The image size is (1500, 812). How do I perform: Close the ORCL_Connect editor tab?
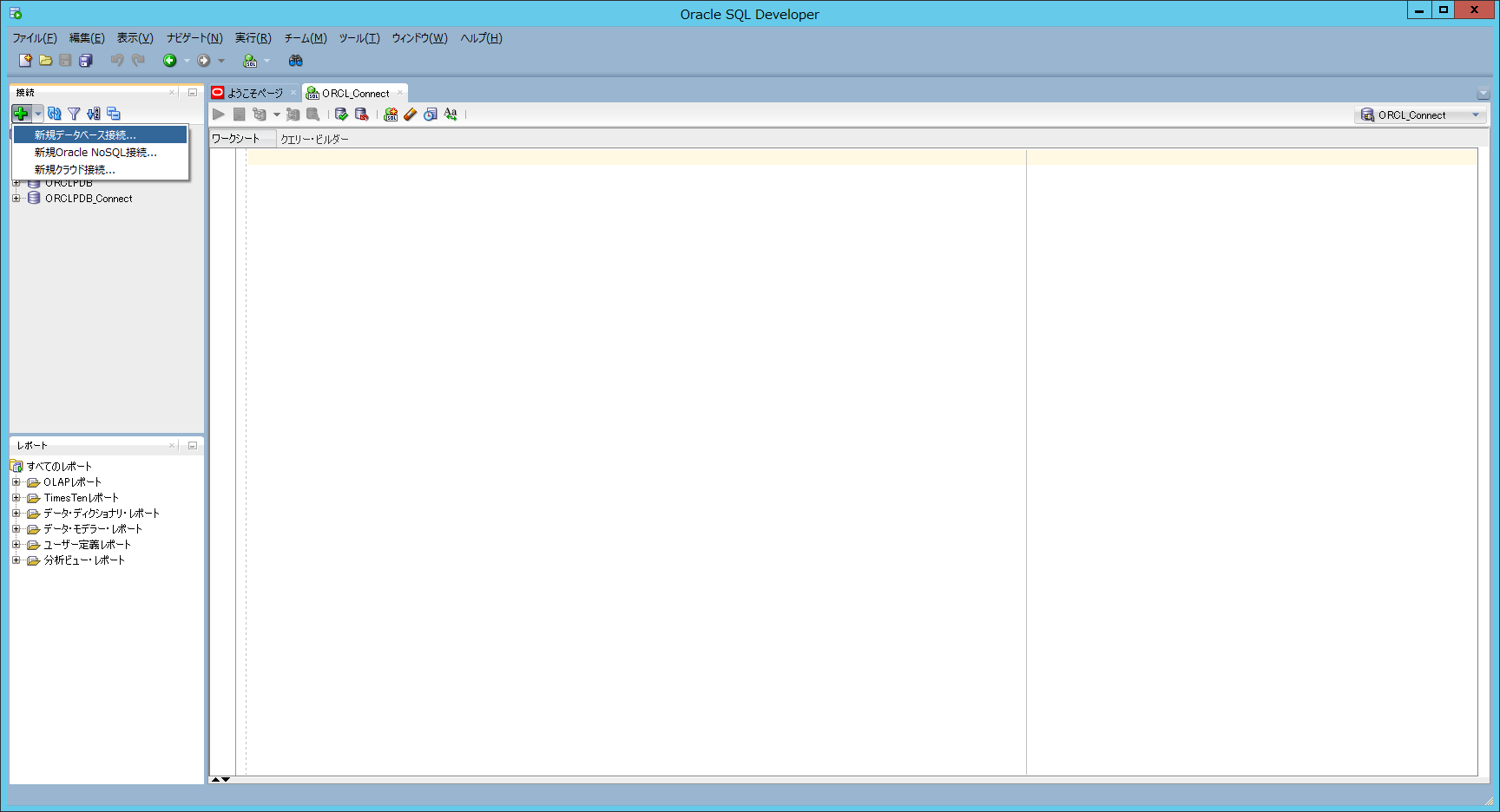pos(400,93)
